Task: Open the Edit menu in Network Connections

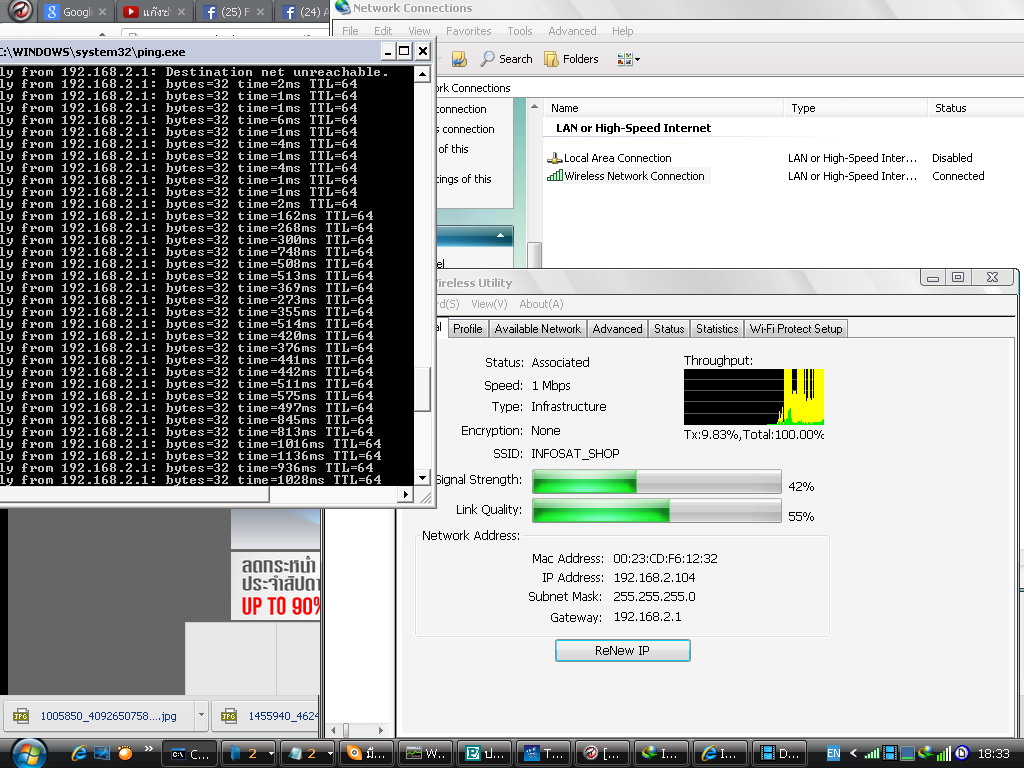Action: click(x=383, y=31)
